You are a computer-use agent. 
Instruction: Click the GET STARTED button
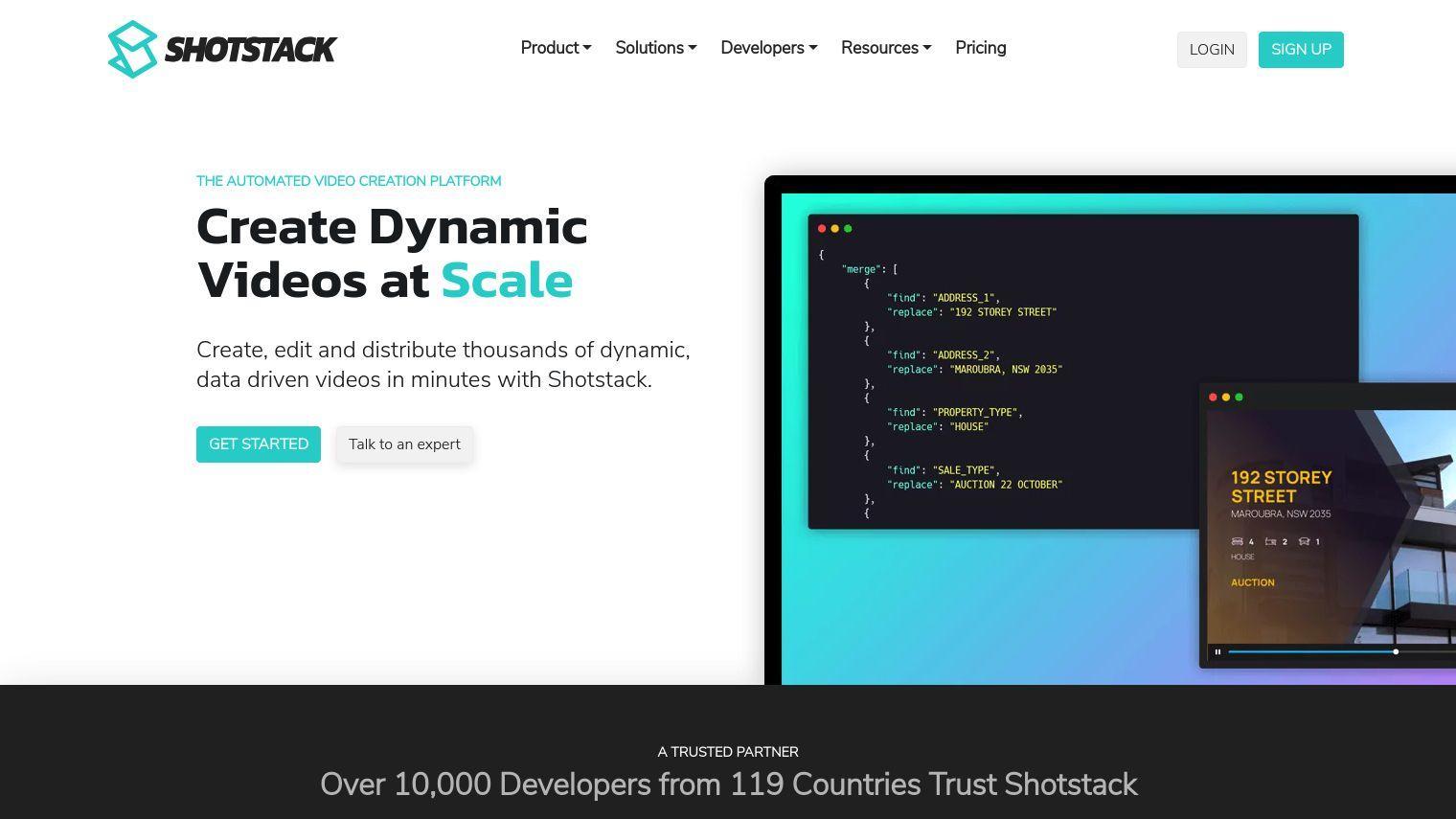point(259,444)
